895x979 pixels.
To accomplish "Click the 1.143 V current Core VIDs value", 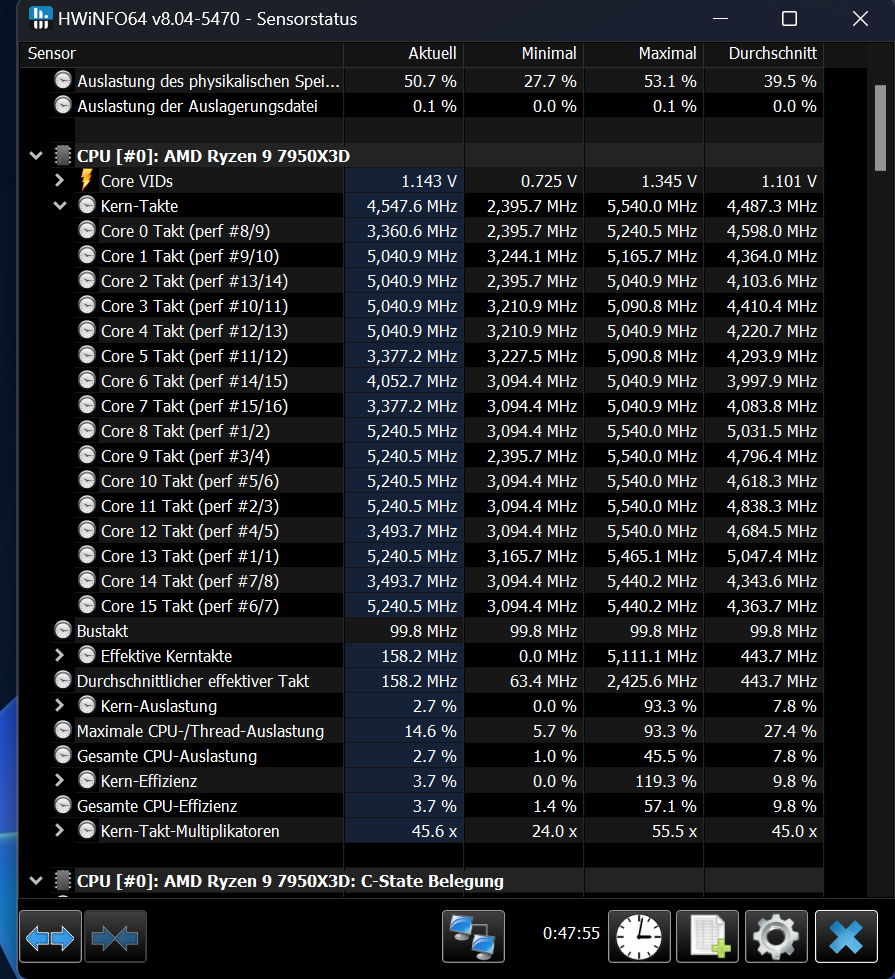I will (x=428, y=181).
